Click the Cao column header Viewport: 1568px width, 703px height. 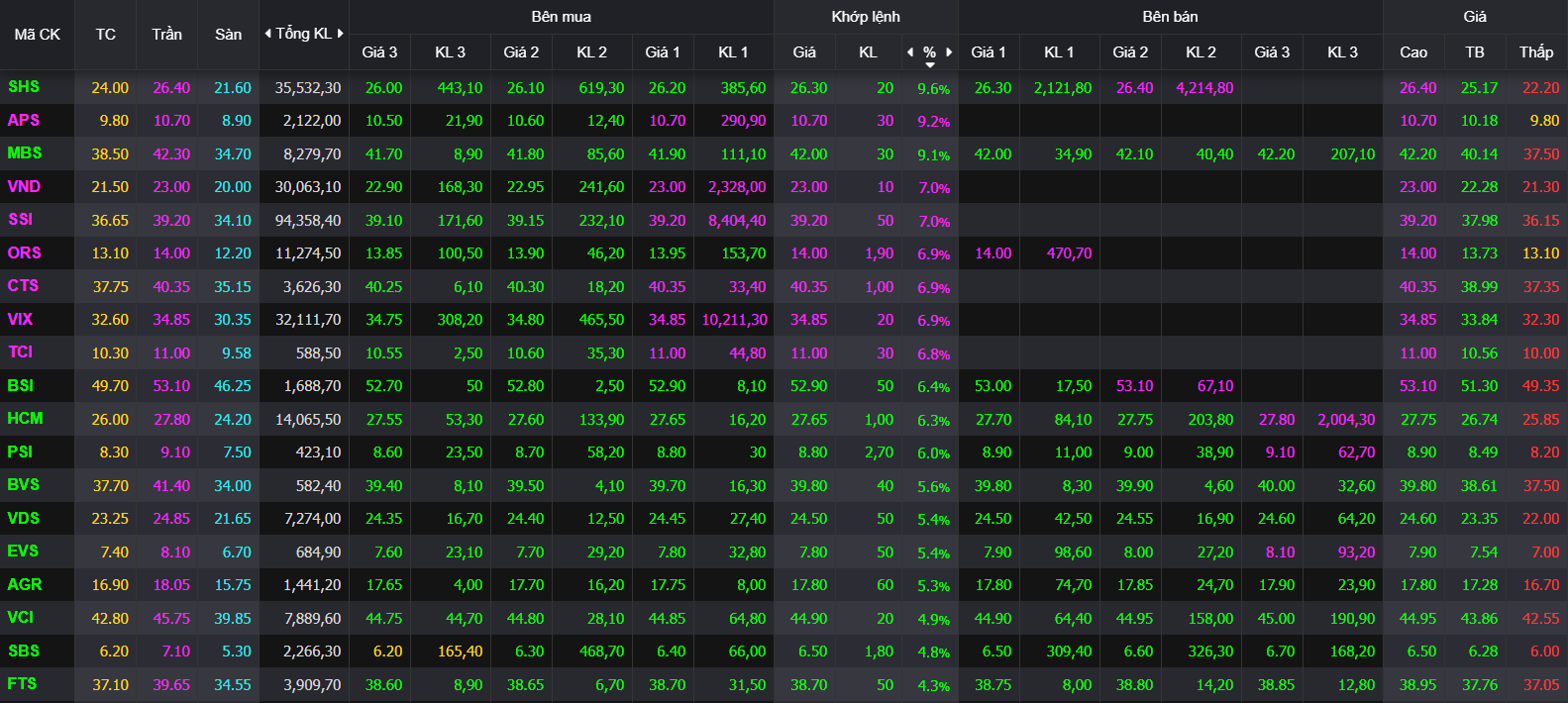(1413, 52)
